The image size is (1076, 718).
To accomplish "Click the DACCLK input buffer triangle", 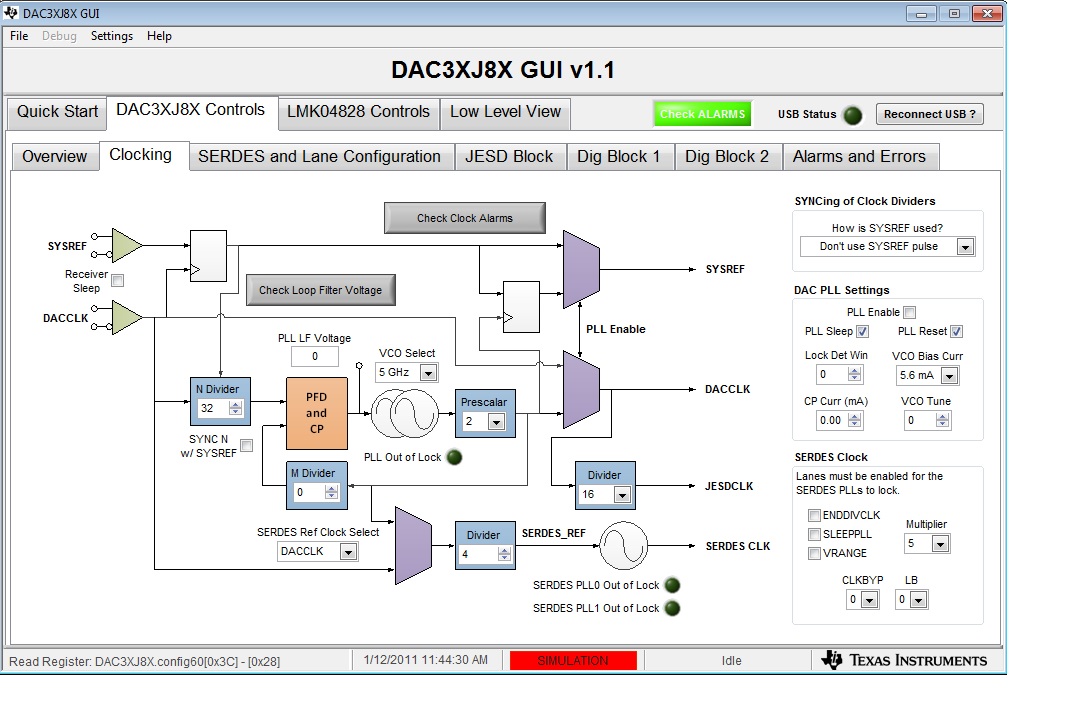I will (126, 318).
